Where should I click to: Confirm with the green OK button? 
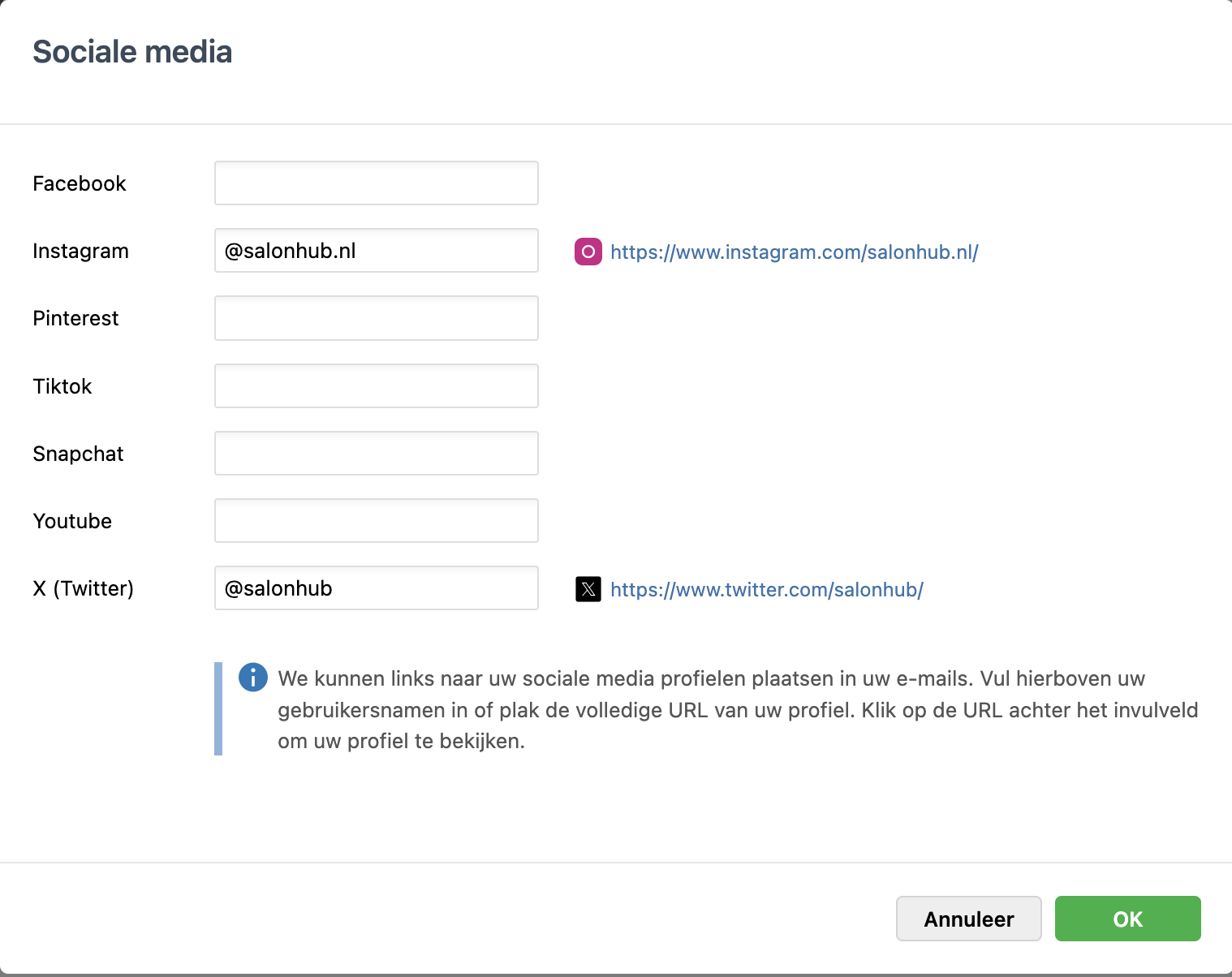pos(1127,919)
